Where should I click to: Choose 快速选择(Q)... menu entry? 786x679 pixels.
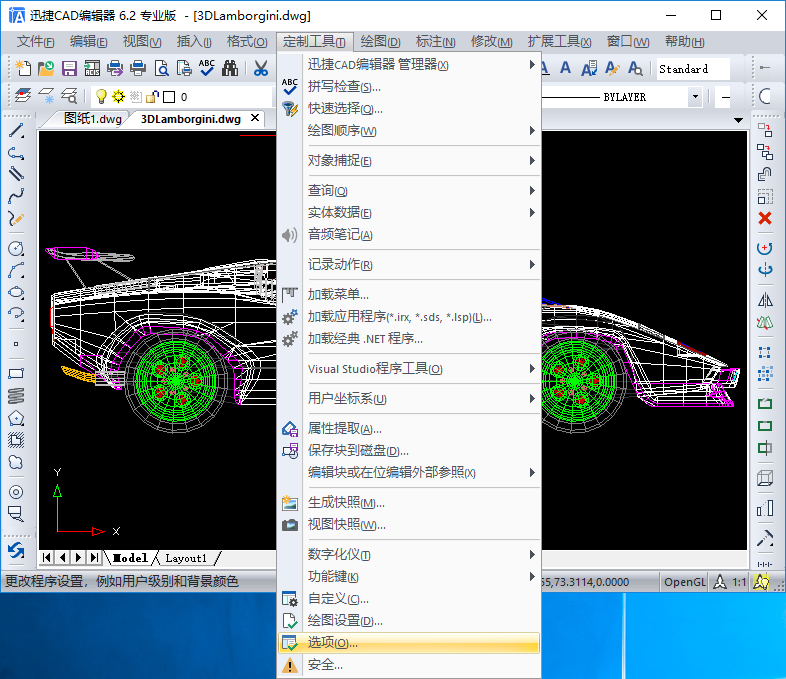coord(409,109)
